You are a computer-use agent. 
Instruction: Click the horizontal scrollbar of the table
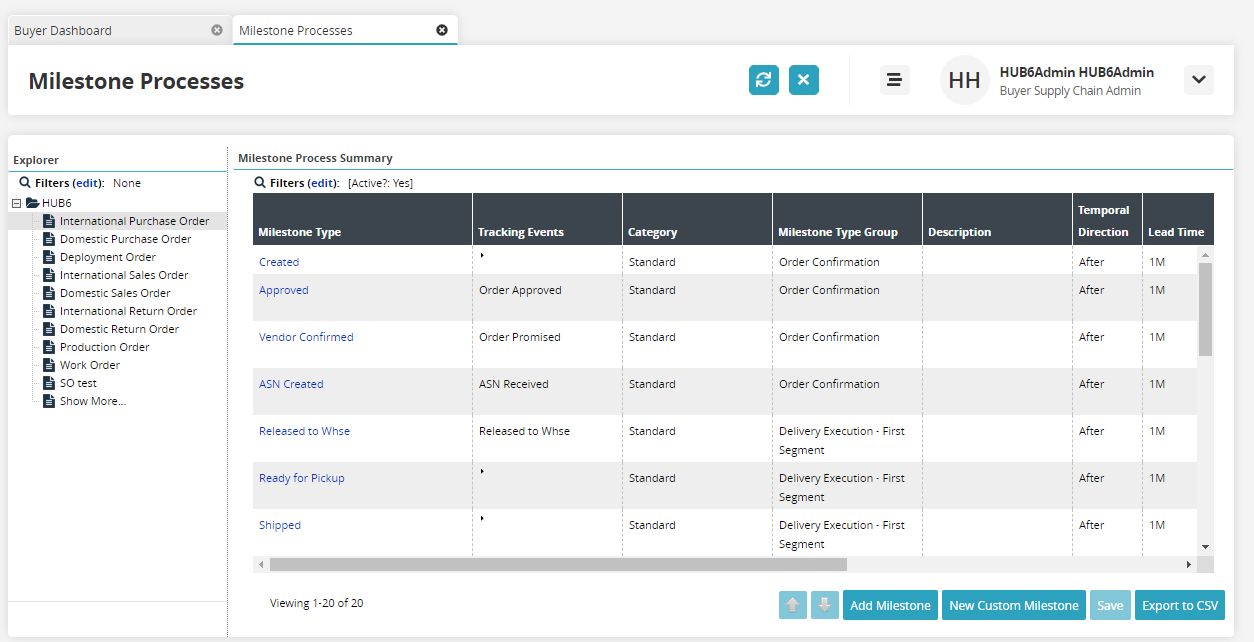(x=557, y=565)
